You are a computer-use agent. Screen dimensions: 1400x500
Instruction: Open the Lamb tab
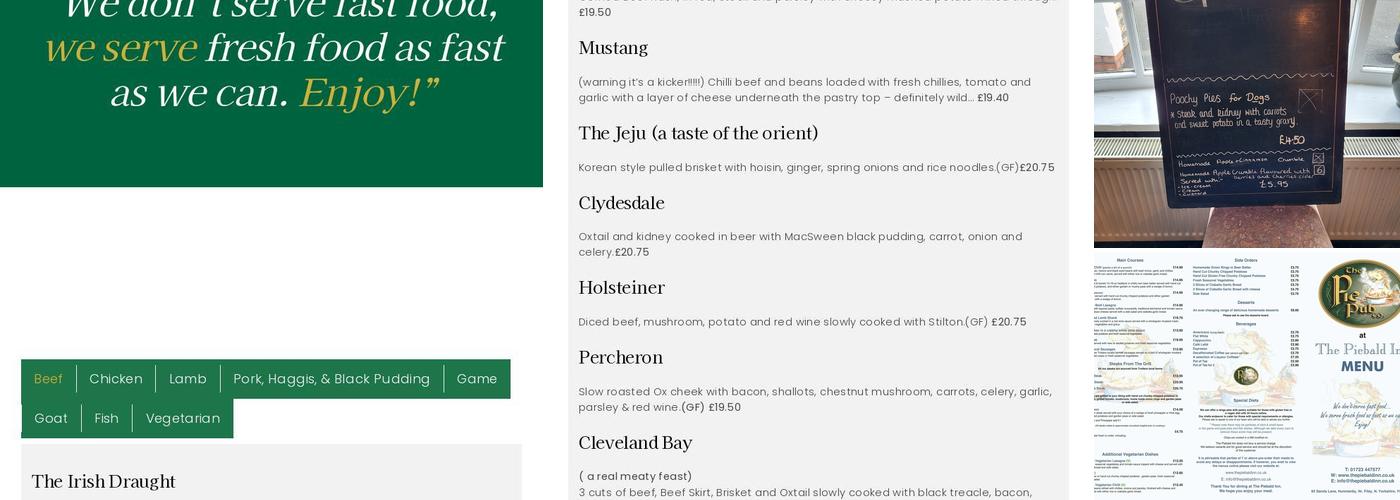click(x=188, y=379)
